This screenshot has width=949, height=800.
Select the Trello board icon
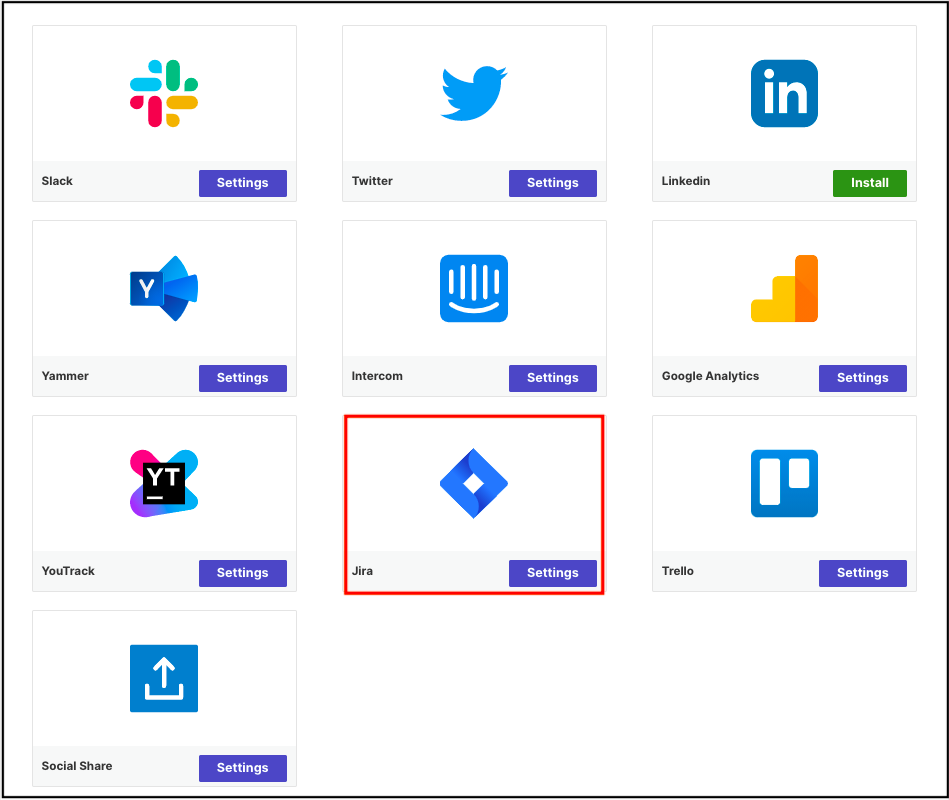(783, 483)
